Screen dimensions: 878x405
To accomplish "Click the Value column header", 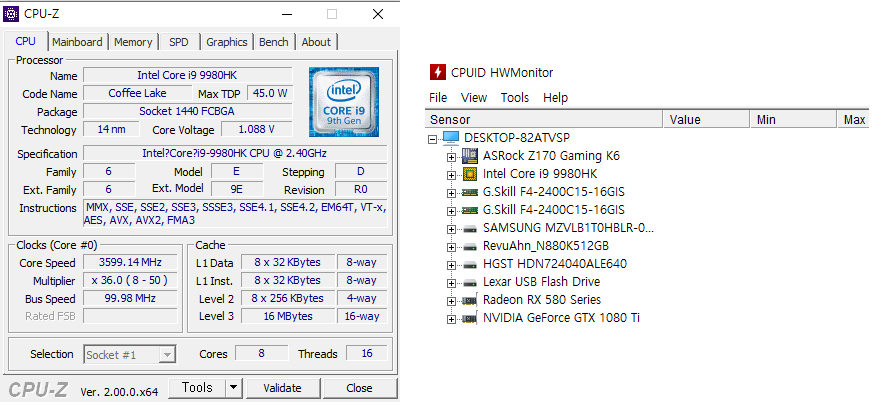I will 706,119.
